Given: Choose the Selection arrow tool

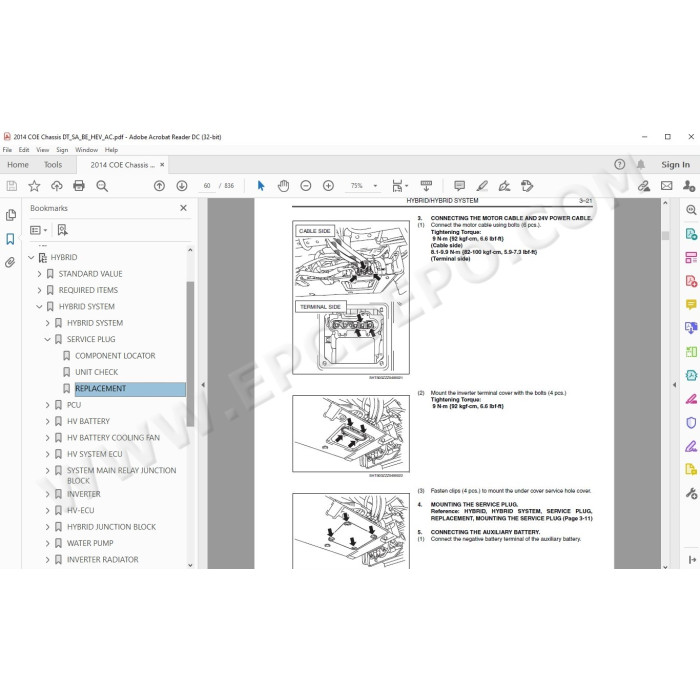Looking at the screenshot, I should [261, 186].
